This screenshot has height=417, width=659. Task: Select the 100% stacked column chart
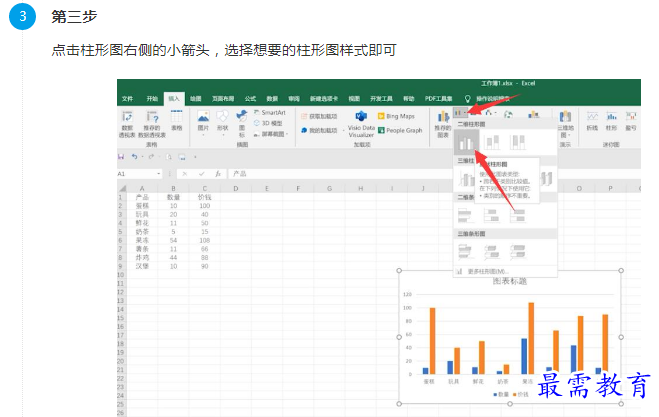(x=517, y=143)
